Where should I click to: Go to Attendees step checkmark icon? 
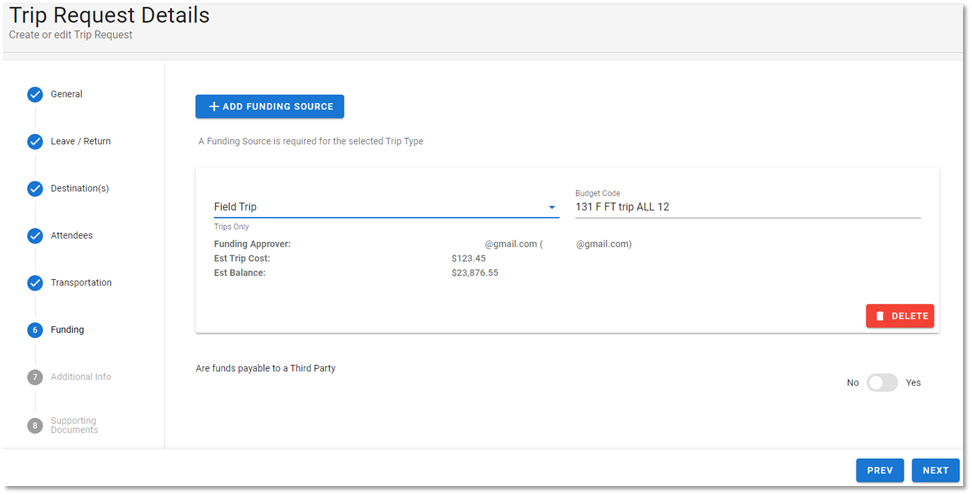pos(35,235)
